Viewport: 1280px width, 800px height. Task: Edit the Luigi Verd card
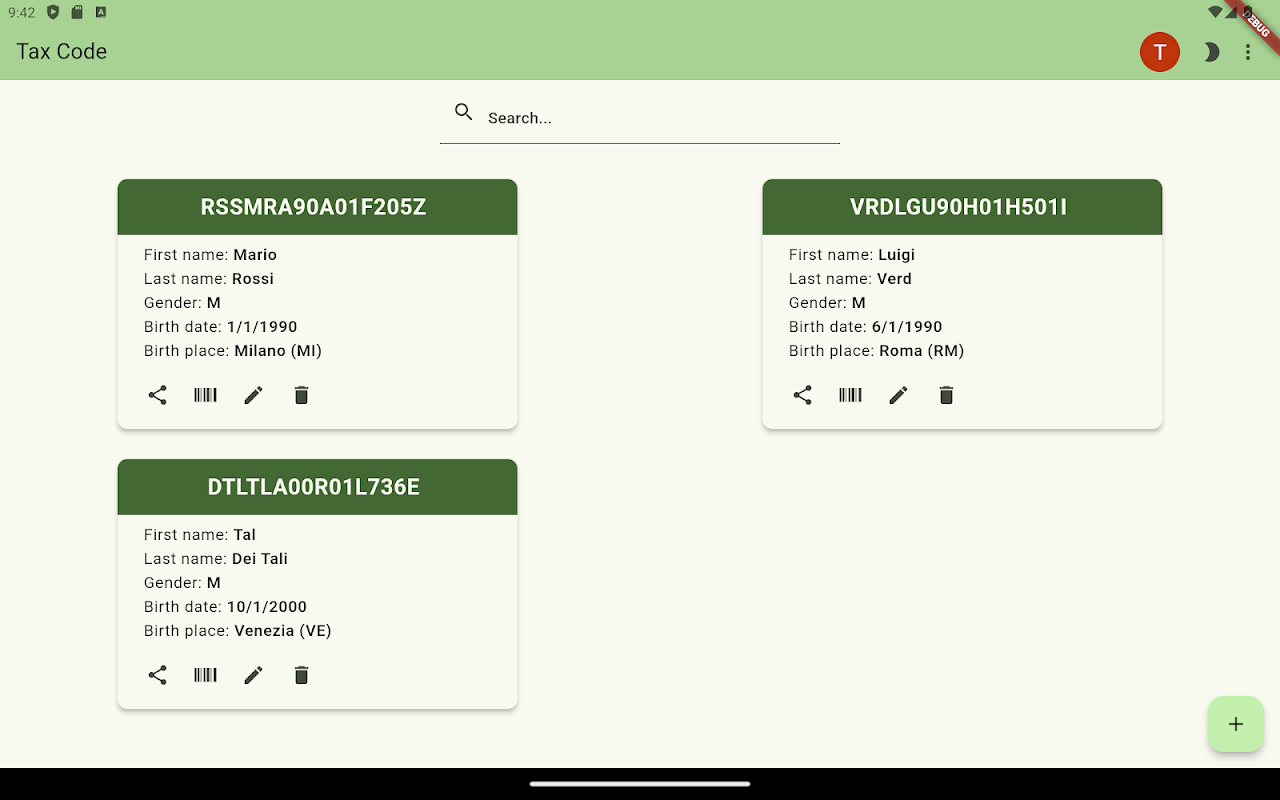point(899,395)
